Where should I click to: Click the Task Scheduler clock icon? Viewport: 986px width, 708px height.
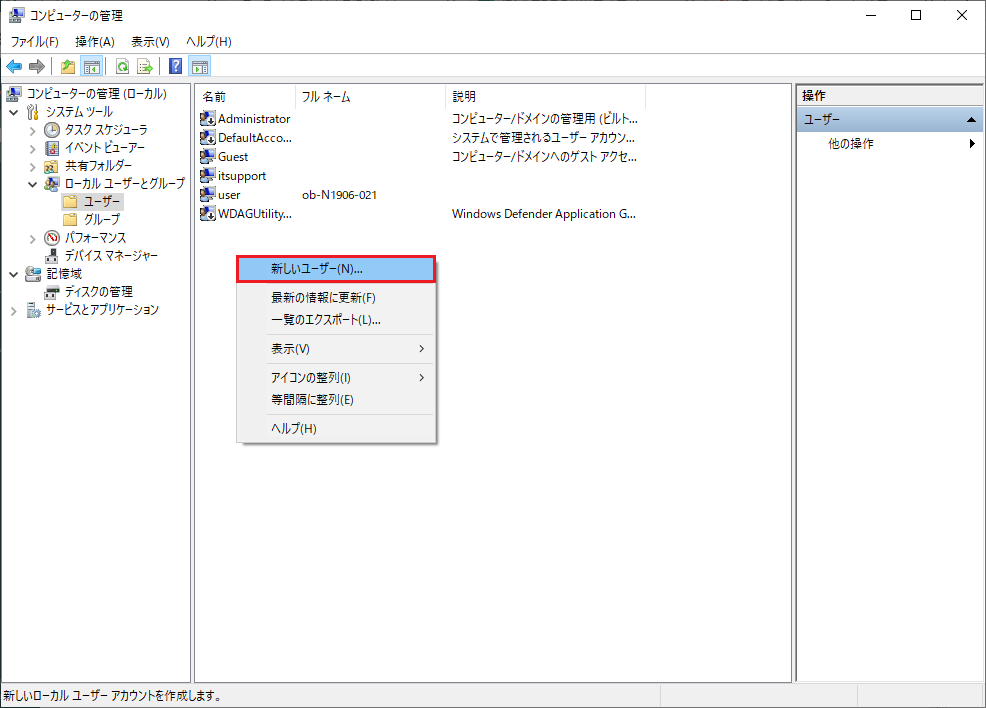coord(52,130)
